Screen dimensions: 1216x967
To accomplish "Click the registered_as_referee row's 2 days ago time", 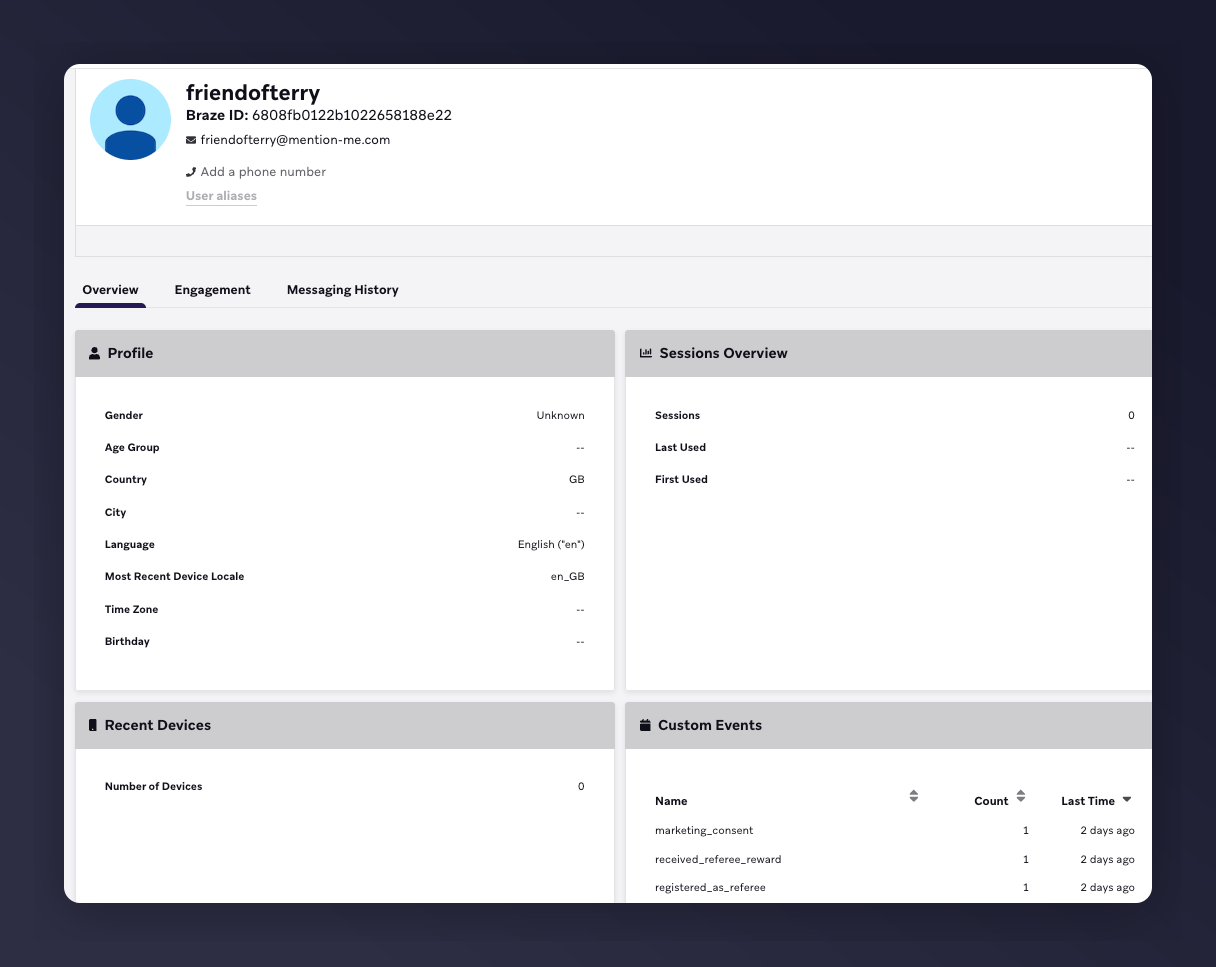I will point(1107,888).
